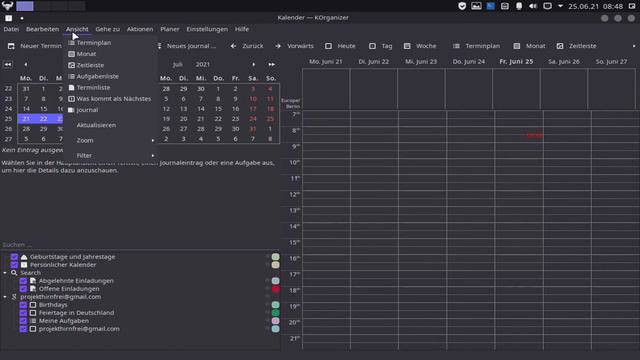The image size is (640, 360).
Task: Click week number 25 in mini calendar
Action: (x=8, y=119)
